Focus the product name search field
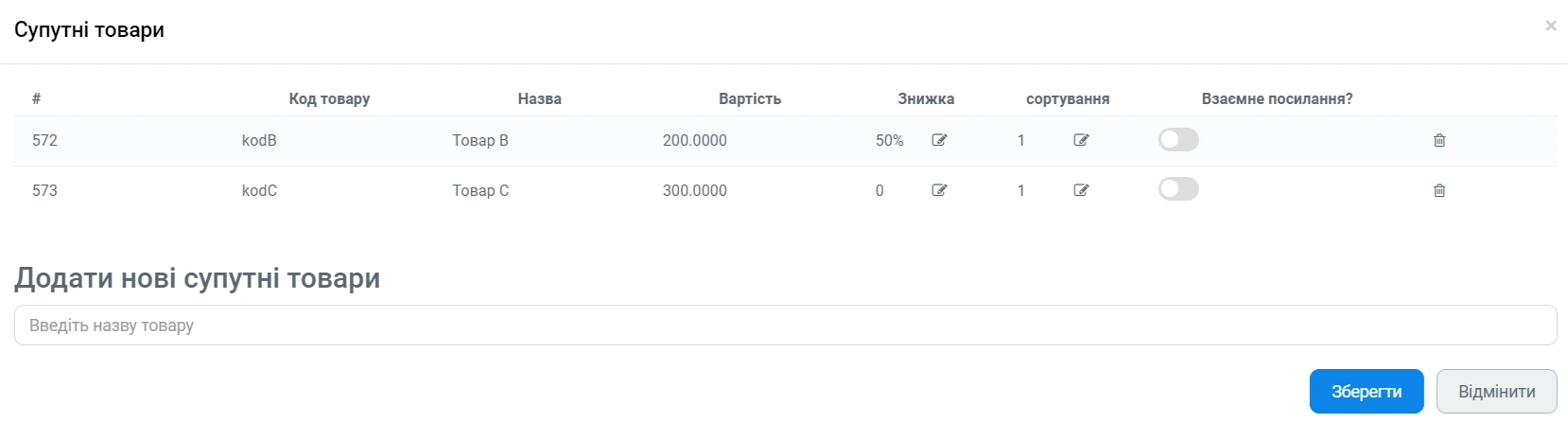Image resolution: width=1568 pixels, height=423 pixels. click(785, 325)
